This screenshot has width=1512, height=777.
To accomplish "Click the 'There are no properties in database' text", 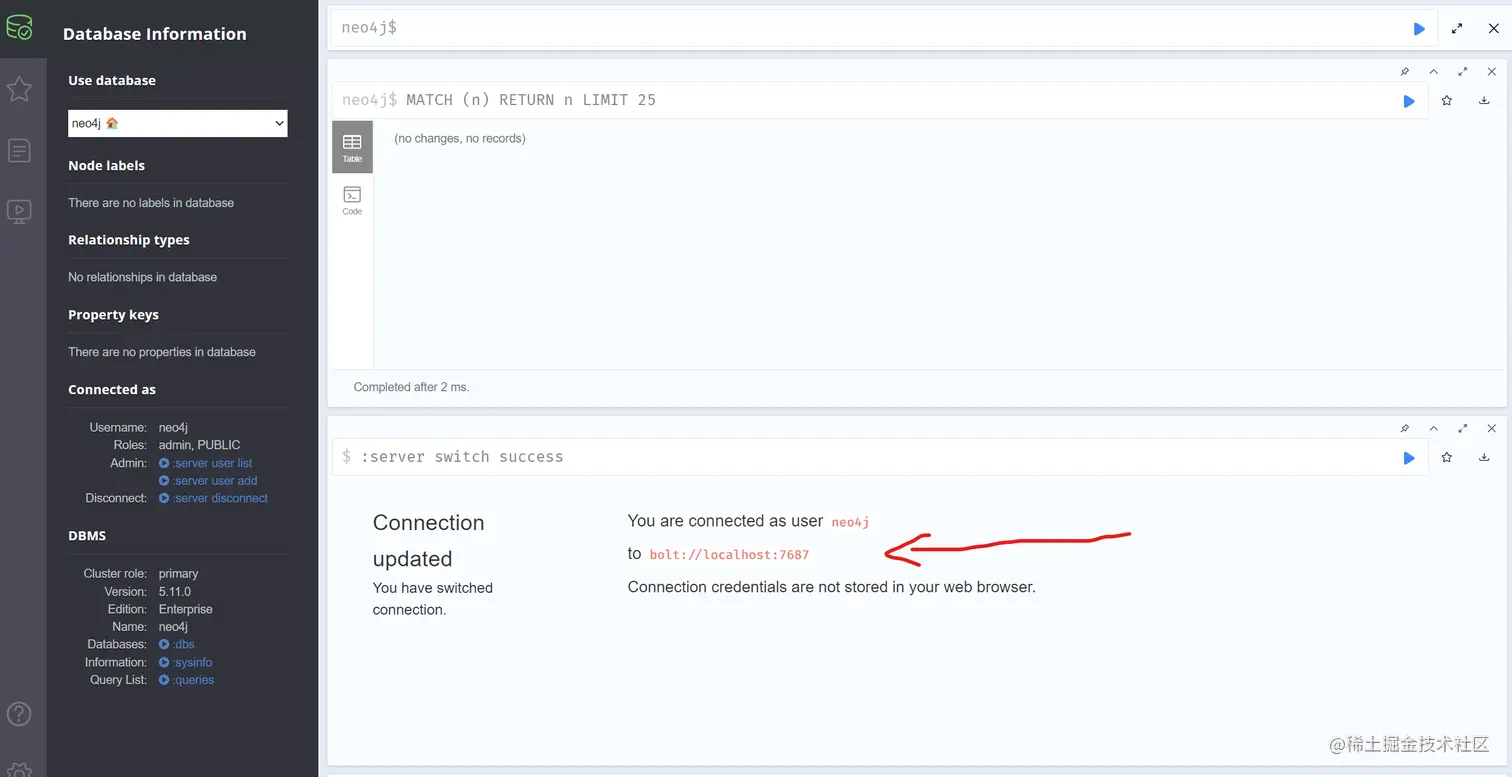I will [x=162, y=352].
